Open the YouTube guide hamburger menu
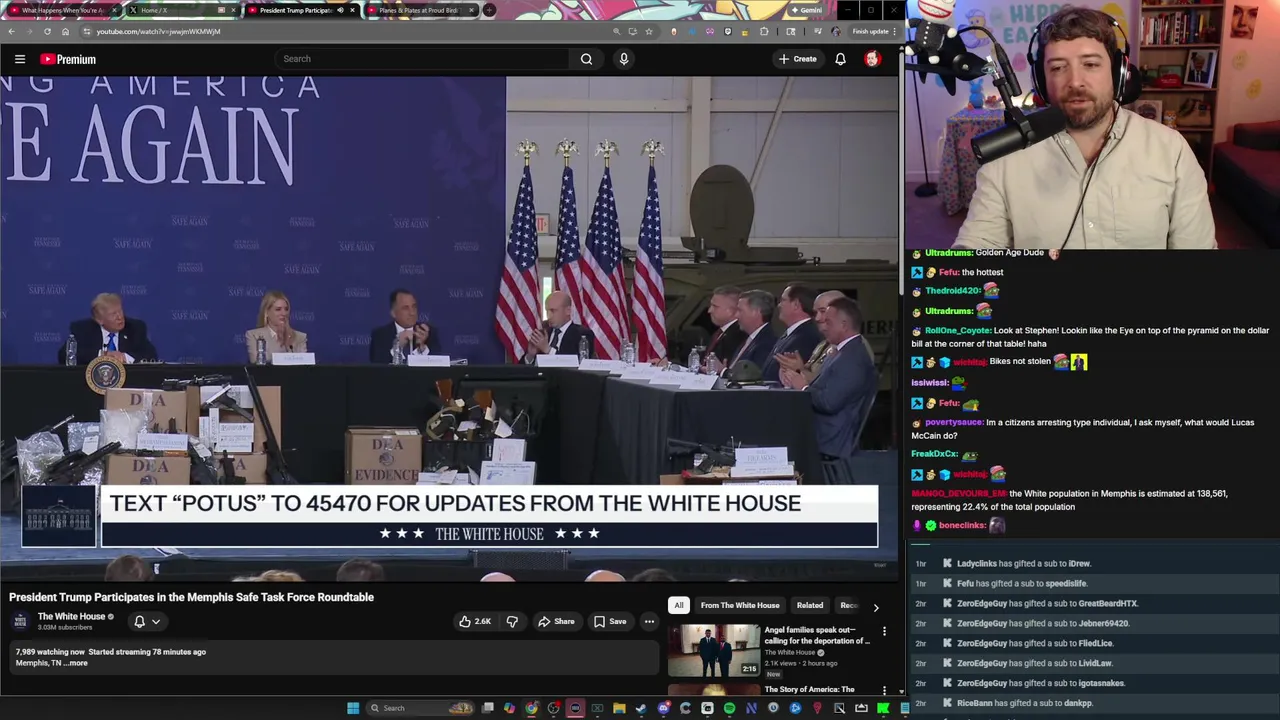 tap(20, 59)
